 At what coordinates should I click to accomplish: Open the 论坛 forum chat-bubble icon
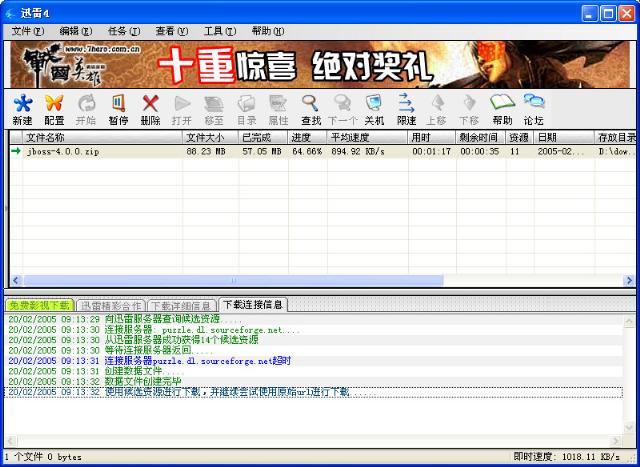pos(534,110)
